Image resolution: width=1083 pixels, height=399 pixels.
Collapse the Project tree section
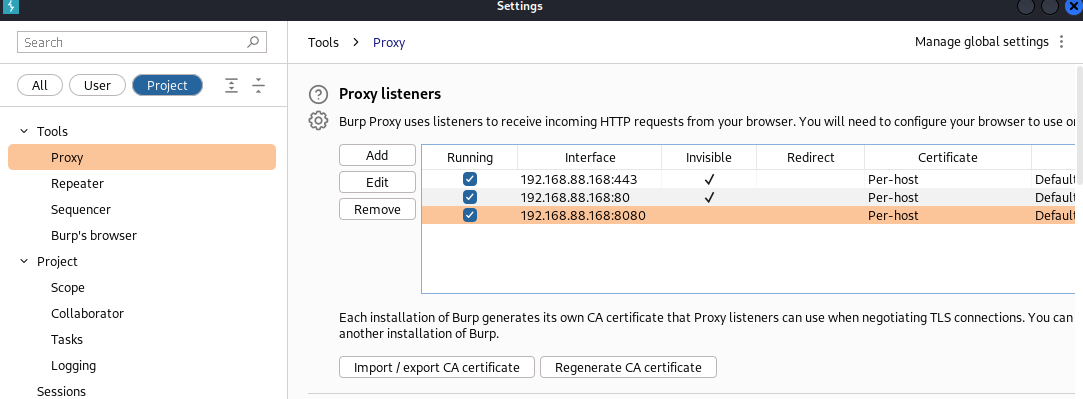(24, 262)
